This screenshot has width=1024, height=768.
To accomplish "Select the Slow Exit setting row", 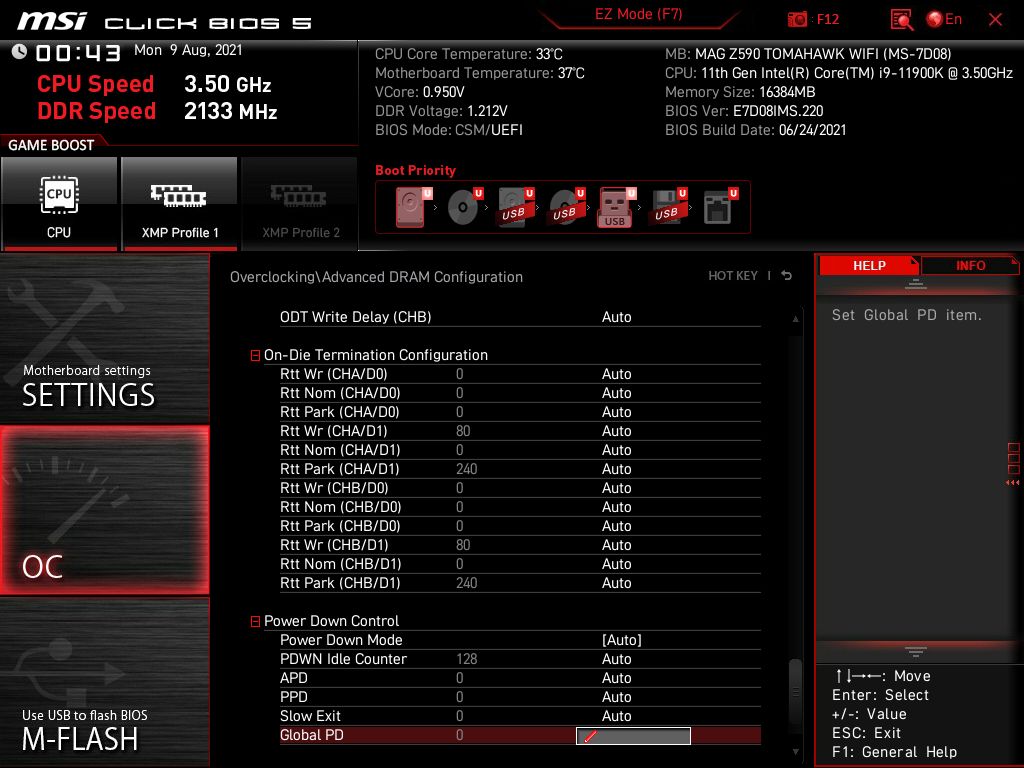I will 520,716.
